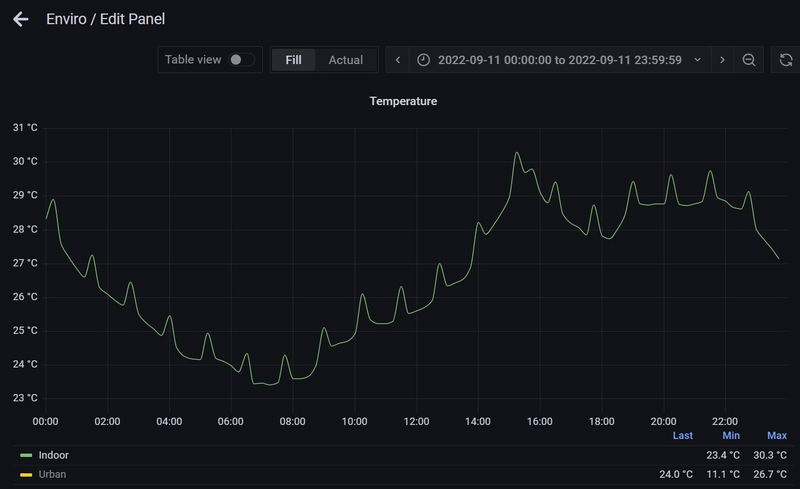
Task: Sort legend by Last column
Action: [682, 436]
